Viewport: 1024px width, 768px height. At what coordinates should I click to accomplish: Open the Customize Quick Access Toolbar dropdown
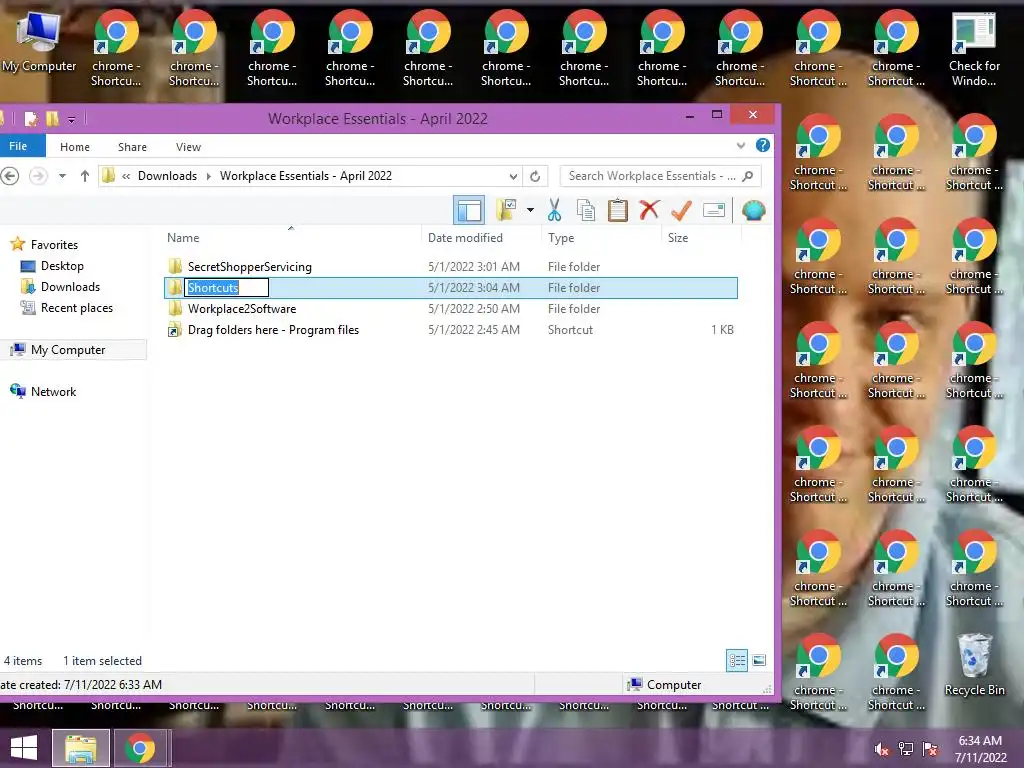click(x=71, y=120)
